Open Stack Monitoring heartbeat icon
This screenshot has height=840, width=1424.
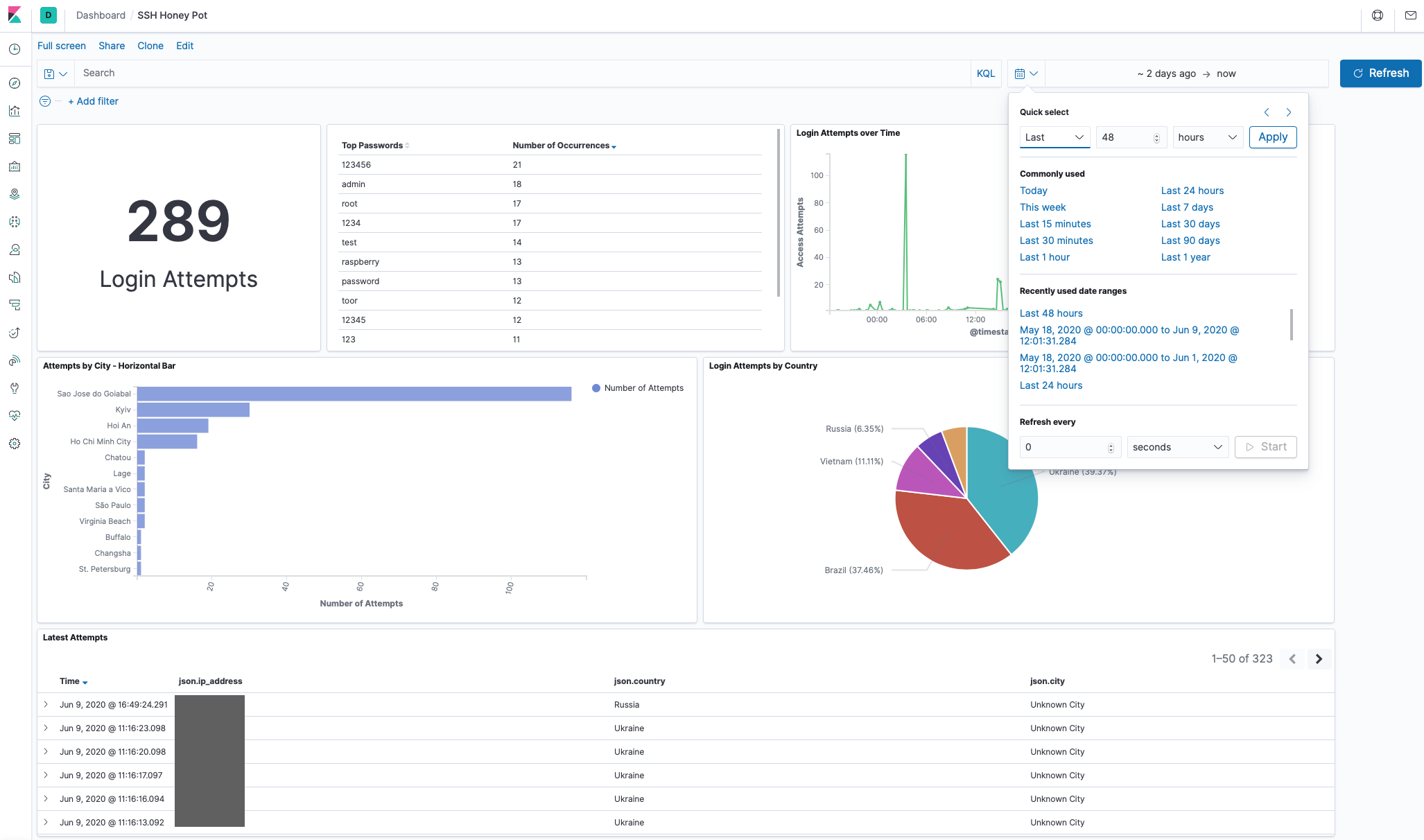15,416
